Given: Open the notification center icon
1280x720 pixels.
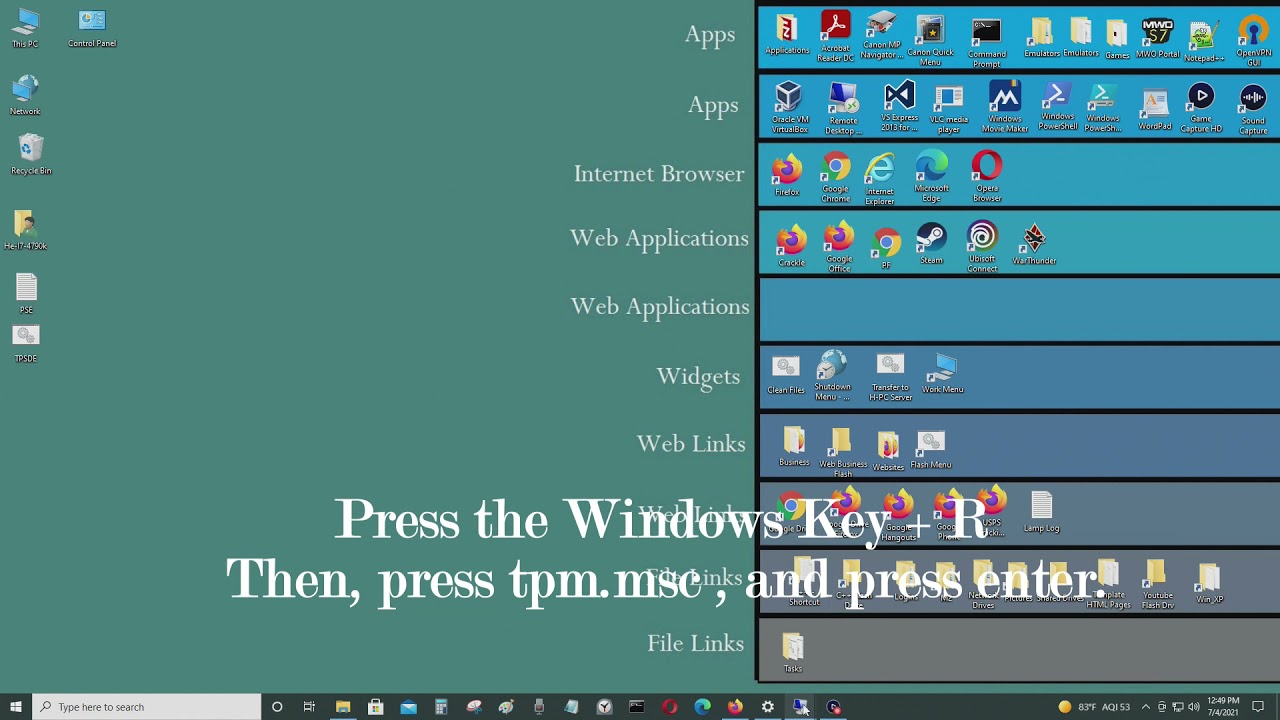Looking at the screenshot, I should click(x=1258, y=707).
